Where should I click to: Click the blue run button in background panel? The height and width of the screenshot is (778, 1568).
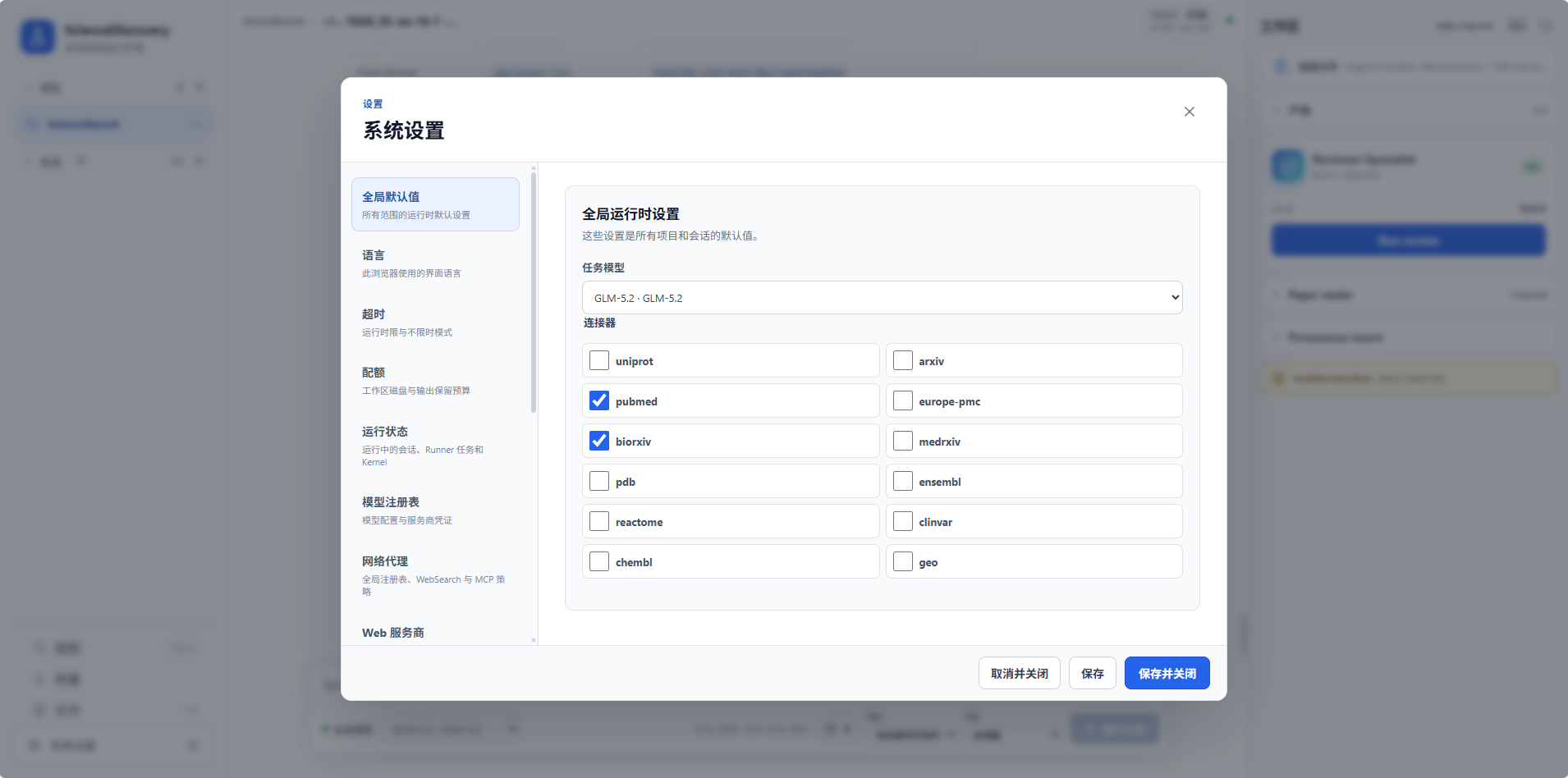pyautogui.click(x=1408, y=240)
